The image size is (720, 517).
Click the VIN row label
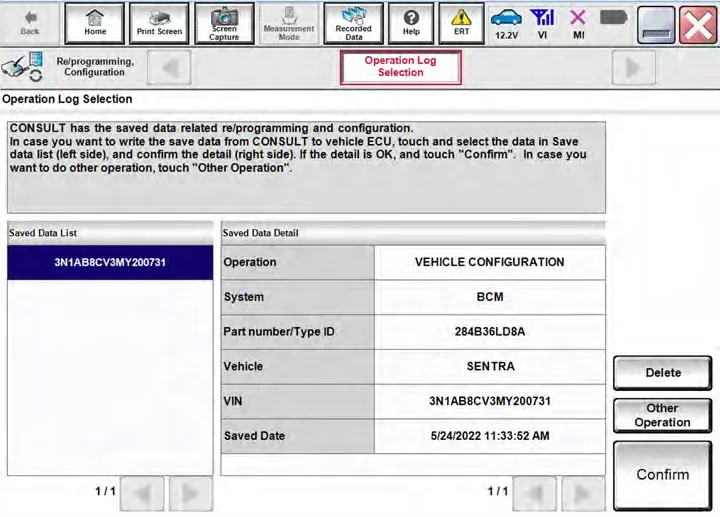pos(298,401)
